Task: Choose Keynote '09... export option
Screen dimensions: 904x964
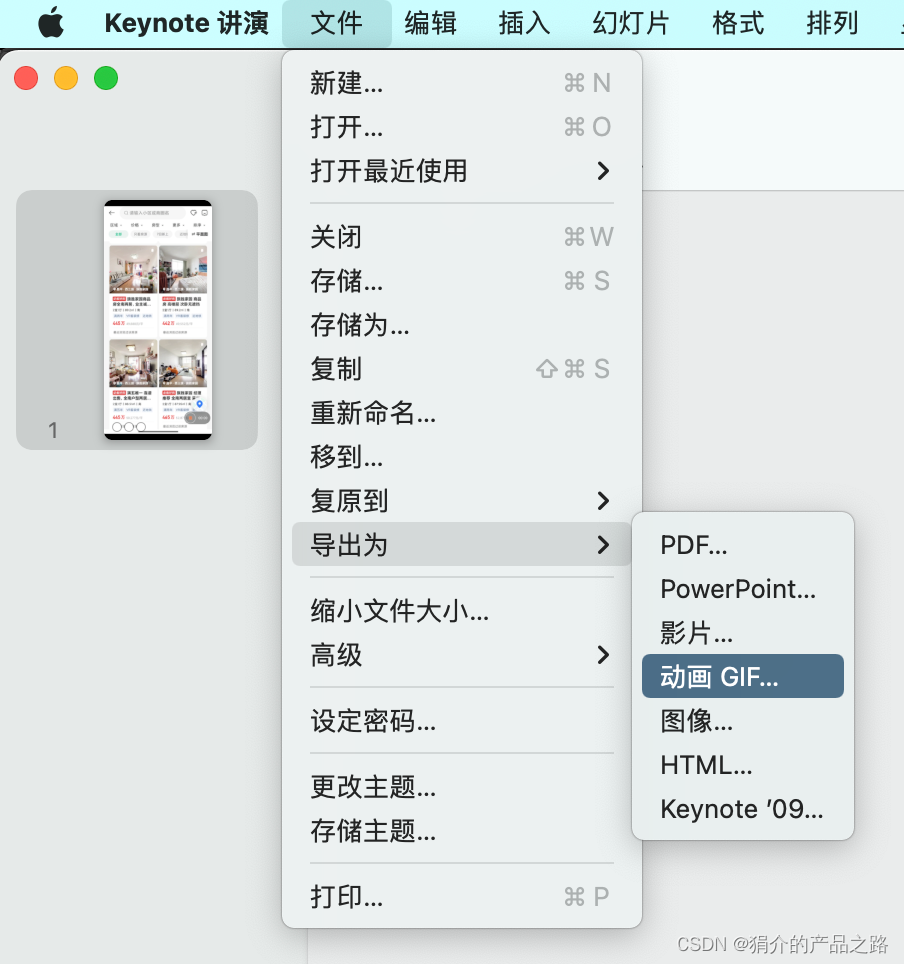Action: tap(743, 809)
